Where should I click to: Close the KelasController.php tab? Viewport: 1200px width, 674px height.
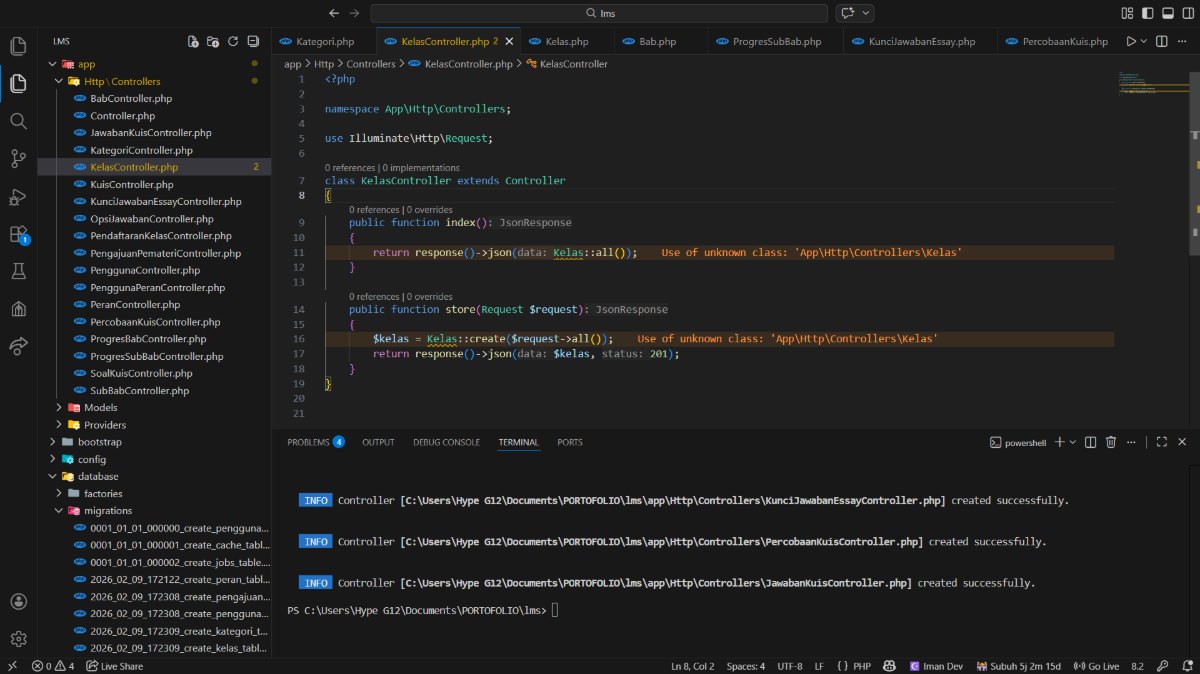point(509,42)
